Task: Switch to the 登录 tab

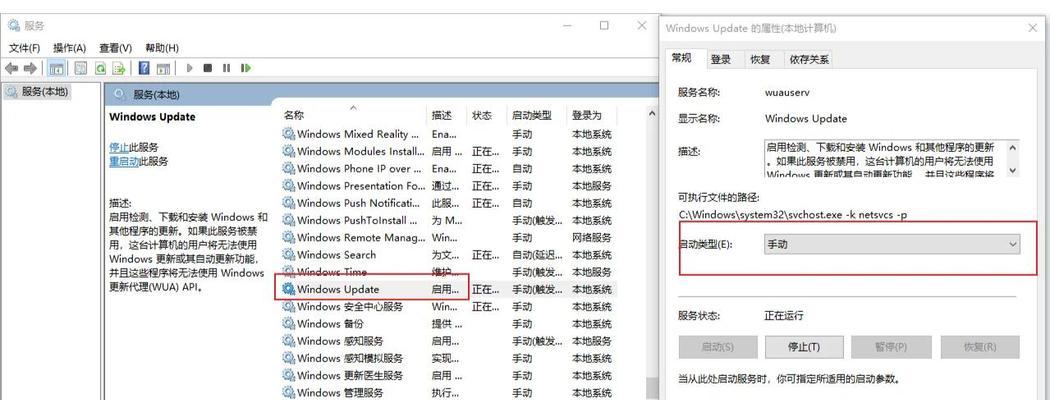Action: [x=721, y=60]
